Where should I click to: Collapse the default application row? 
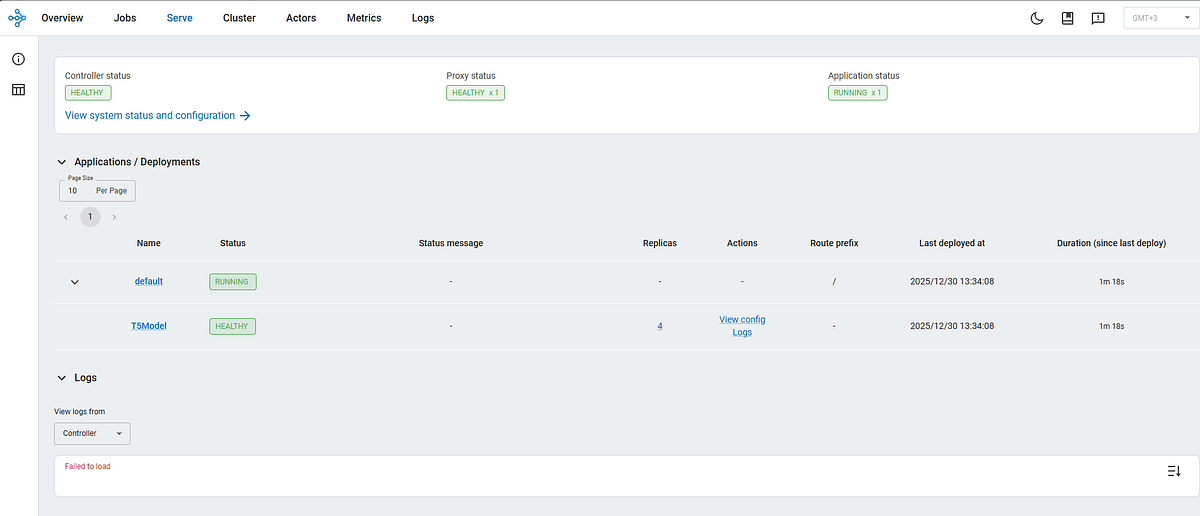coord(75,282)
